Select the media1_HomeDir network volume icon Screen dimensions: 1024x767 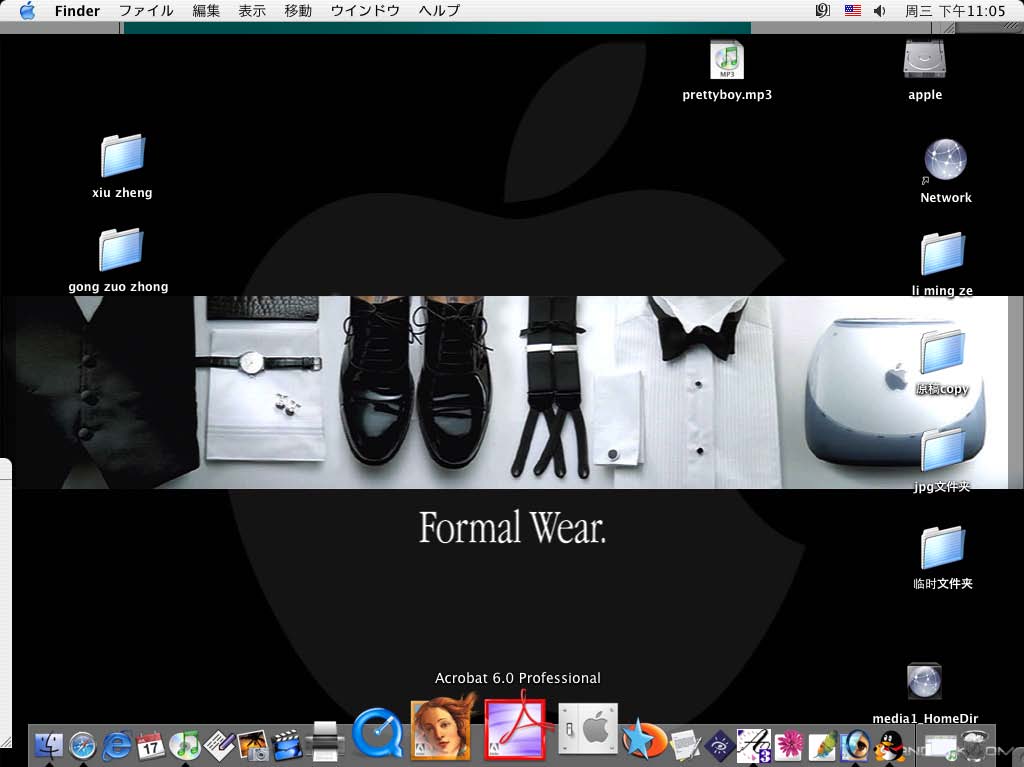(924, 682)
